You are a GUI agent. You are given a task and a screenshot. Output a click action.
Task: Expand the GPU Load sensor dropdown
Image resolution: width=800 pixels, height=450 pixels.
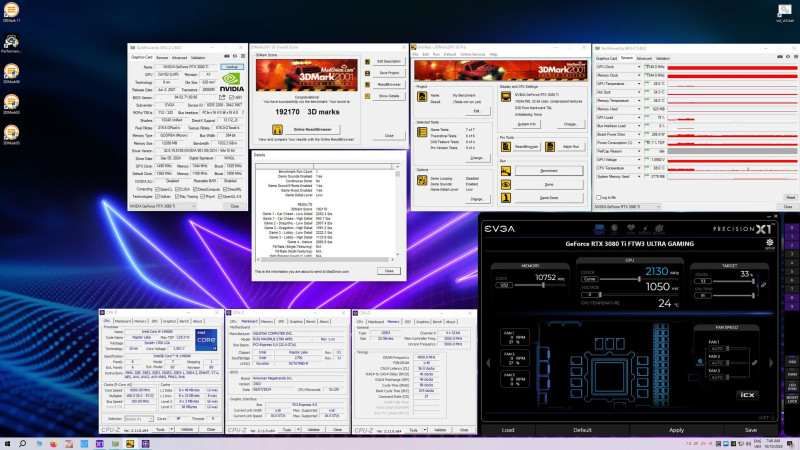coord(639,117)
